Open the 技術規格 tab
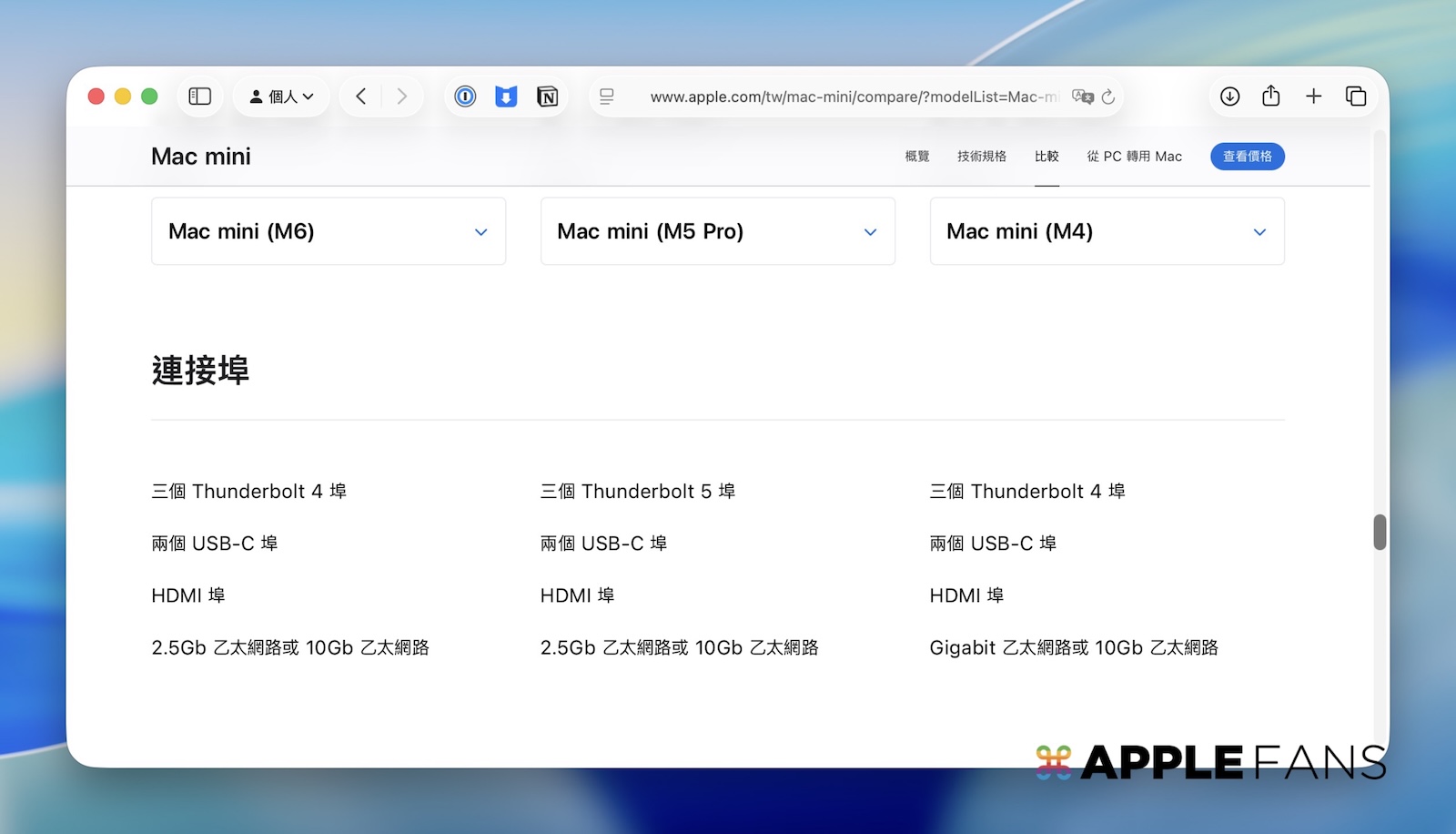 (982, 157)
